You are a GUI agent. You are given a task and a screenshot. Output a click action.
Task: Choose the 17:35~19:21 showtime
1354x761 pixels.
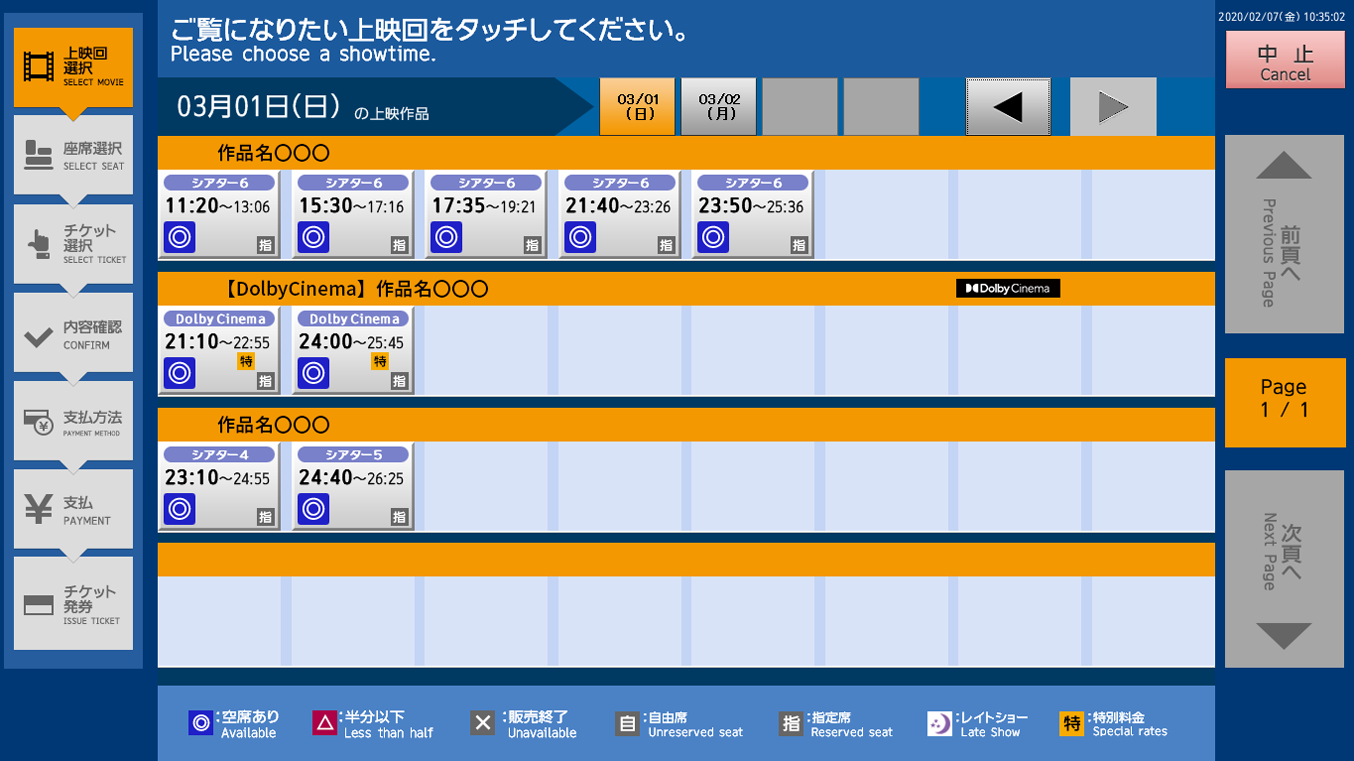click(486, 214)
